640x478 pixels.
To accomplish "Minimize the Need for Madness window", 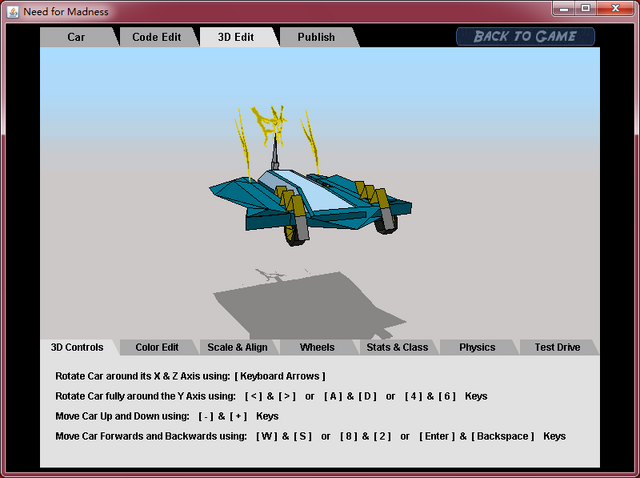I will [x=564, y=8].
